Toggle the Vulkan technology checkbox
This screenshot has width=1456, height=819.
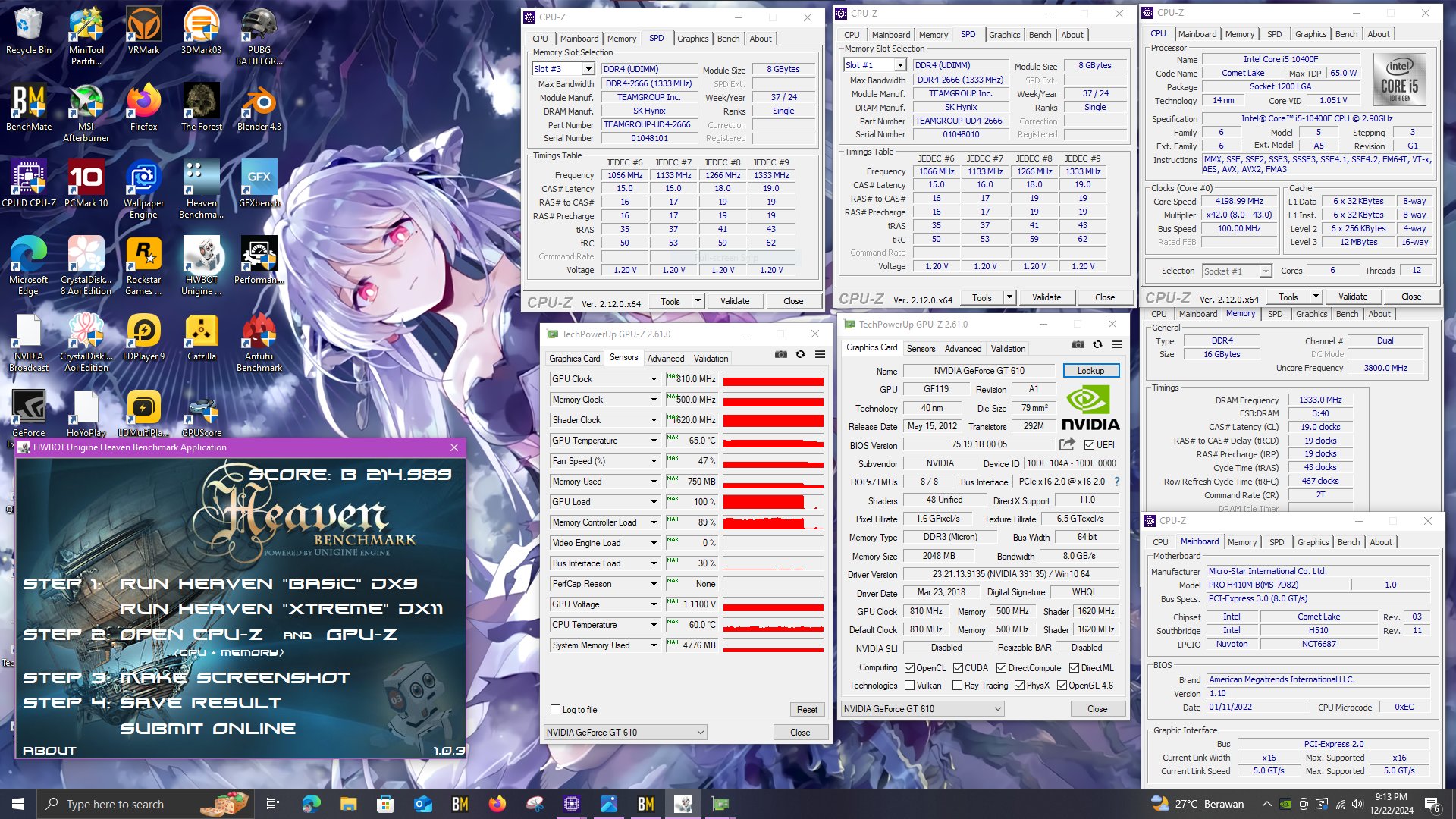coord(909,686)
